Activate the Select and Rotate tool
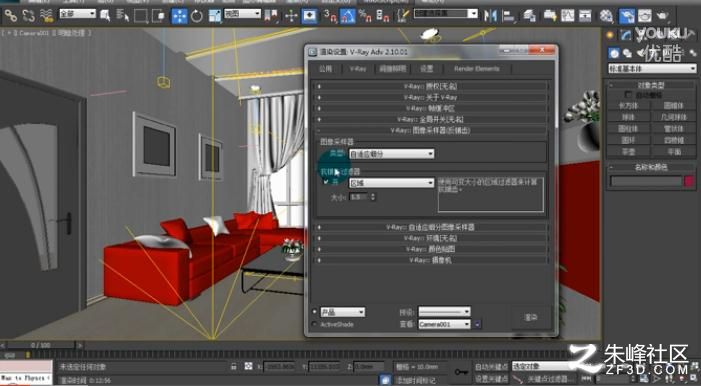Viewport: 701px width, 386px height. [197, 16]
